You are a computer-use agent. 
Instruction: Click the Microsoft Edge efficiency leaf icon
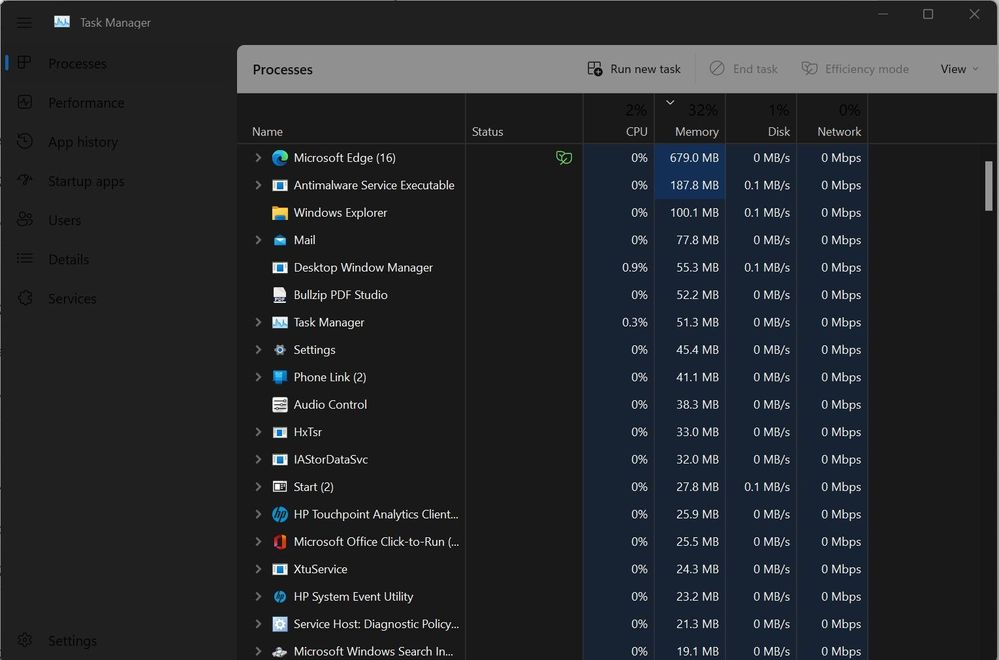point(564,158)
